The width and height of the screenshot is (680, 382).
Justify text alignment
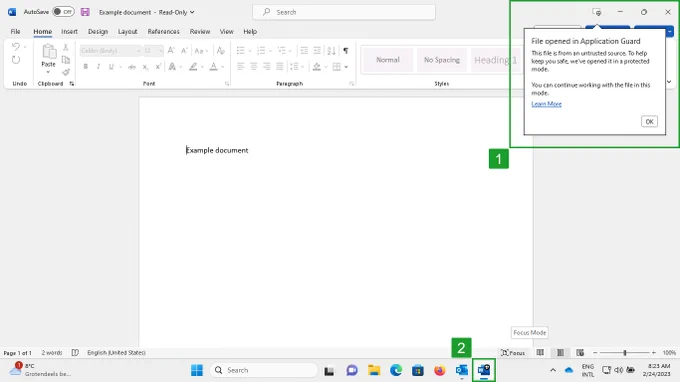pyautogui.click(x=280, y=67)
